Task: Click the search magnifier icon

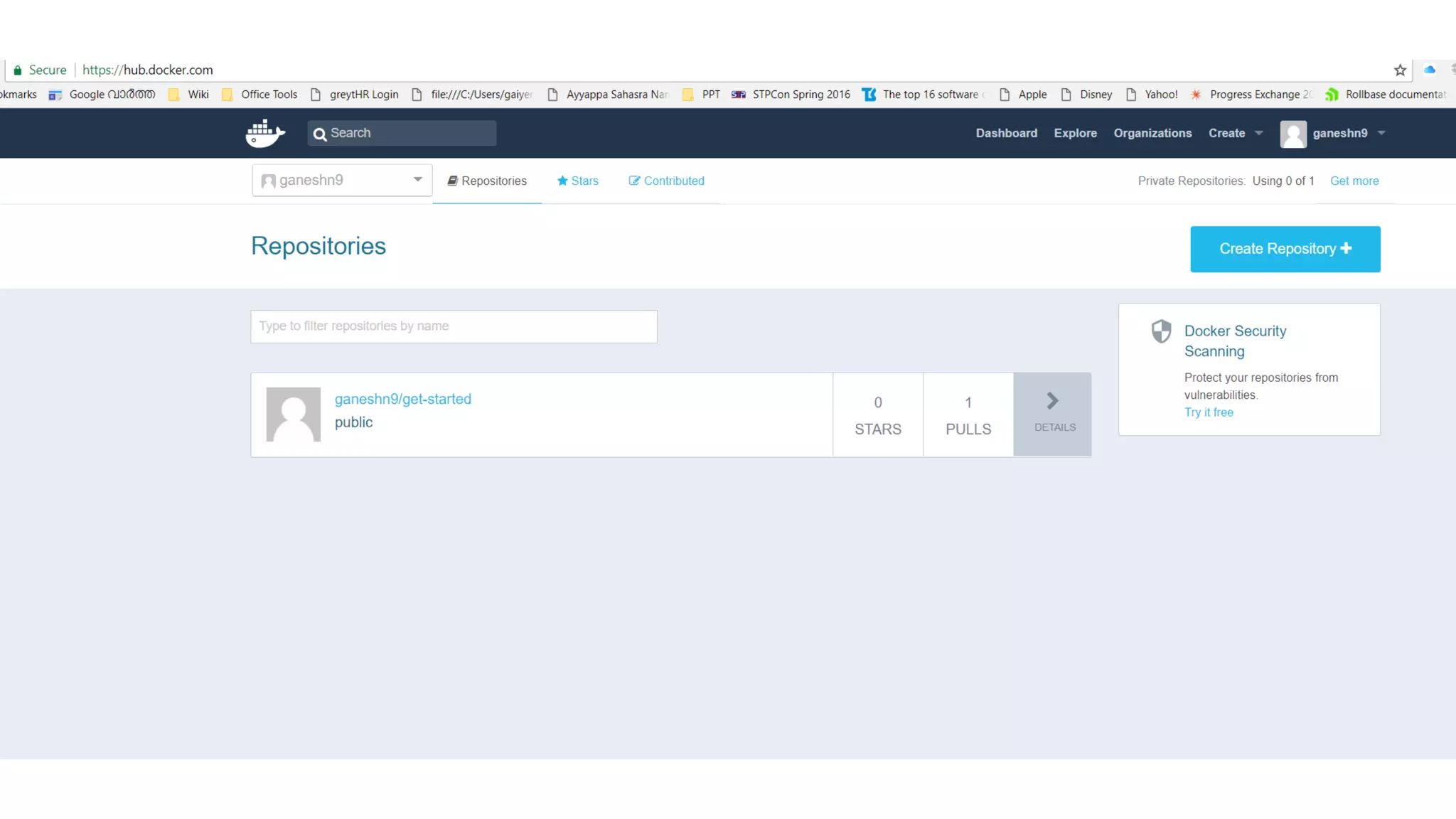Action: [320, 134]
